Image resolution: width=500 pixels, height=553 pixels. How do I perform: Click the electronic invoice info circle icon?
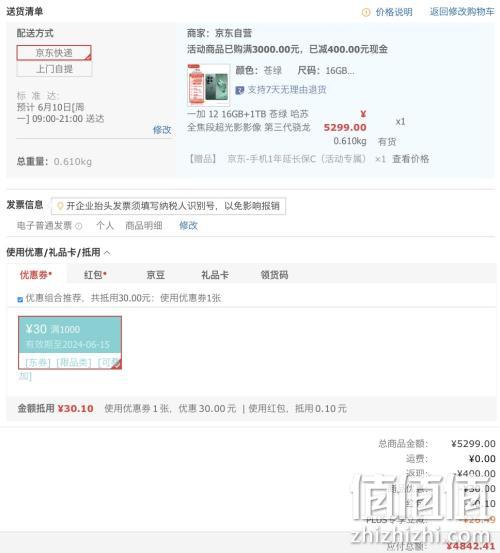tap(79, 226)
